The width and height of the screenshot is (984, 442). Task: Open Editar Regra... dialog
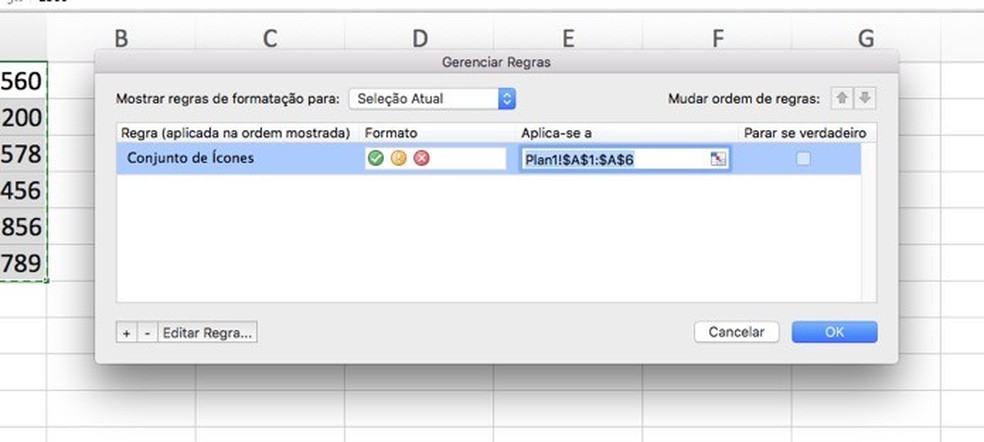click(207, 333)
